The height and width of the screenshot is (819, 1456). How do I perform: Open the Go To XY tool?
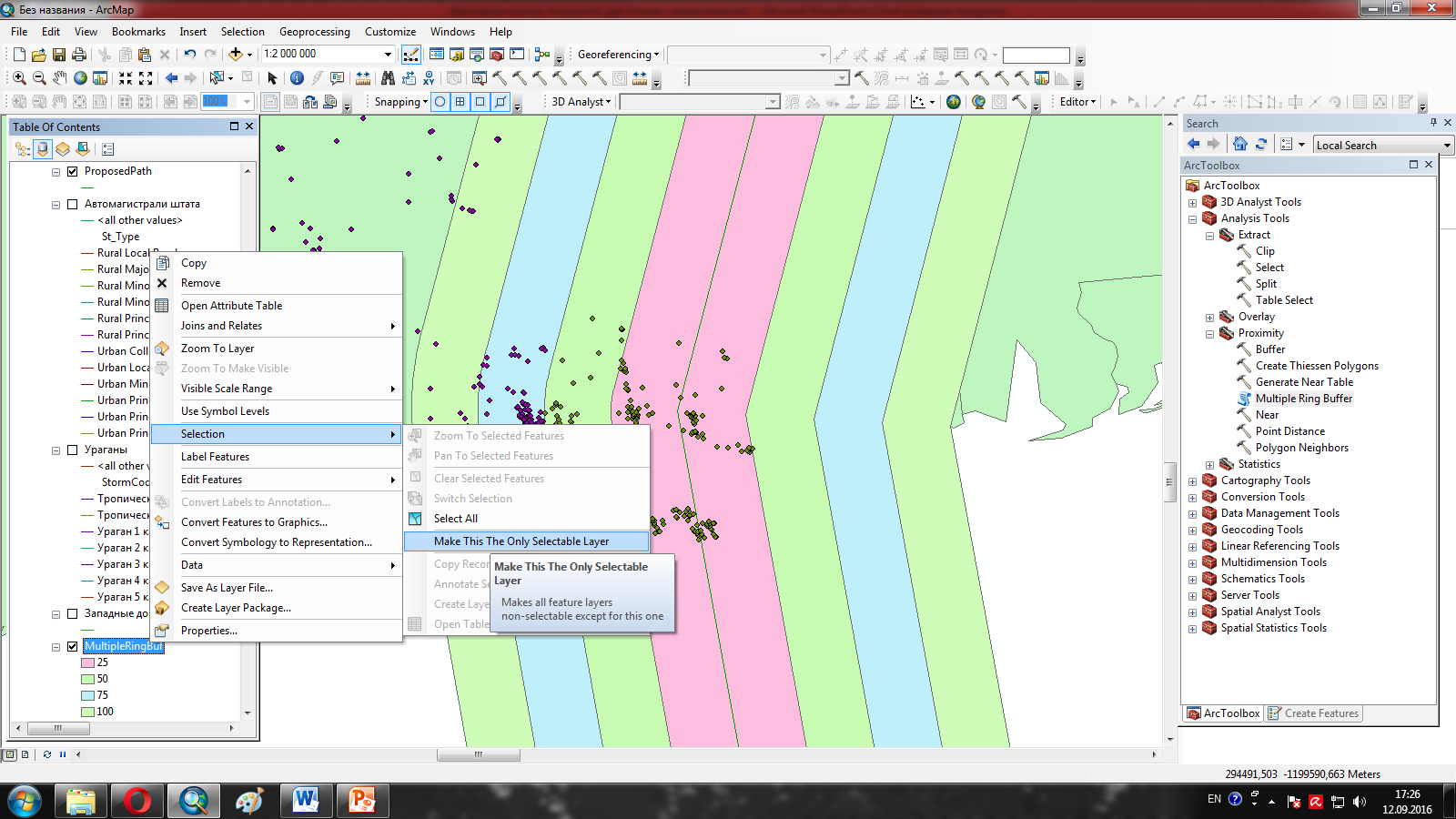pyautogui.click(x=429, y=78)
